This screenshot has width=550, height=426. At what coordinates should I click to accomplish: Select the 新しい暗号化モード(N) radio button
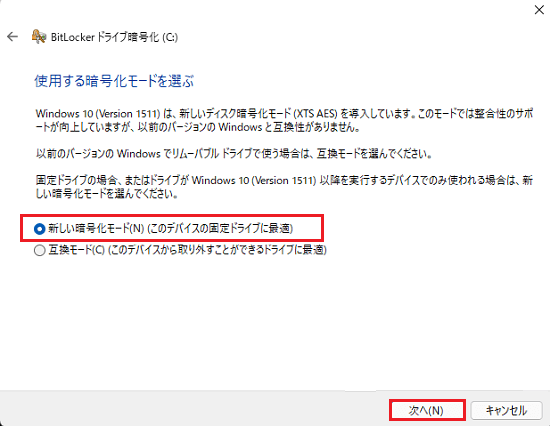point(40,229)
